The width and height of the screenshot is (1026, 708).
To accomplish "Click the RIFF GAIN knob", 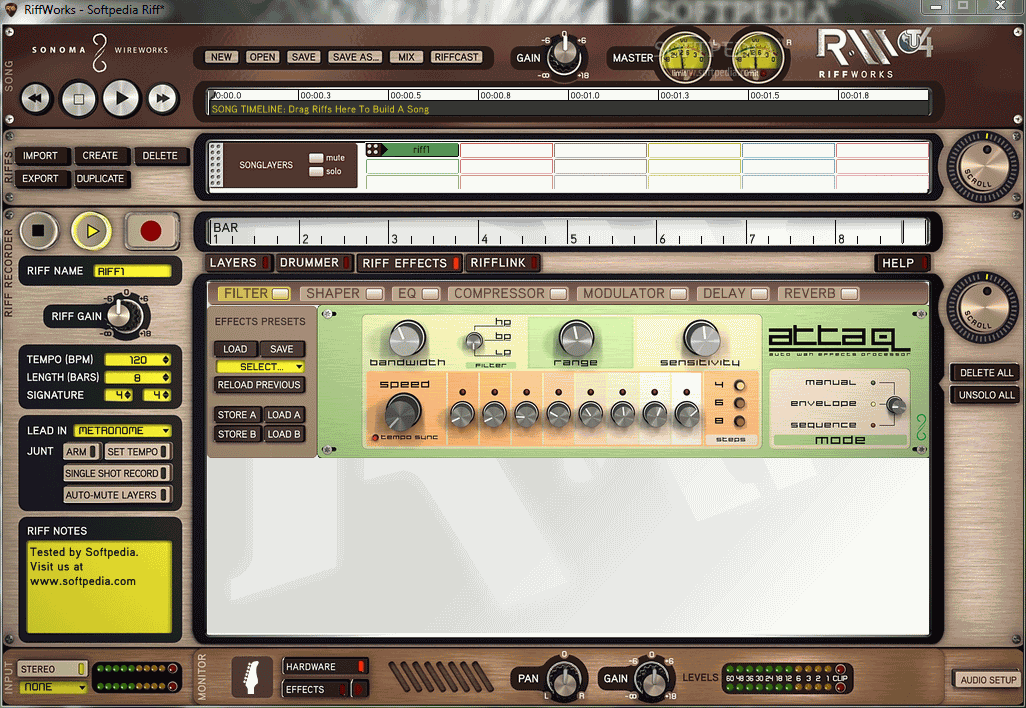I will pyautogui.click(x=121, y=314).
